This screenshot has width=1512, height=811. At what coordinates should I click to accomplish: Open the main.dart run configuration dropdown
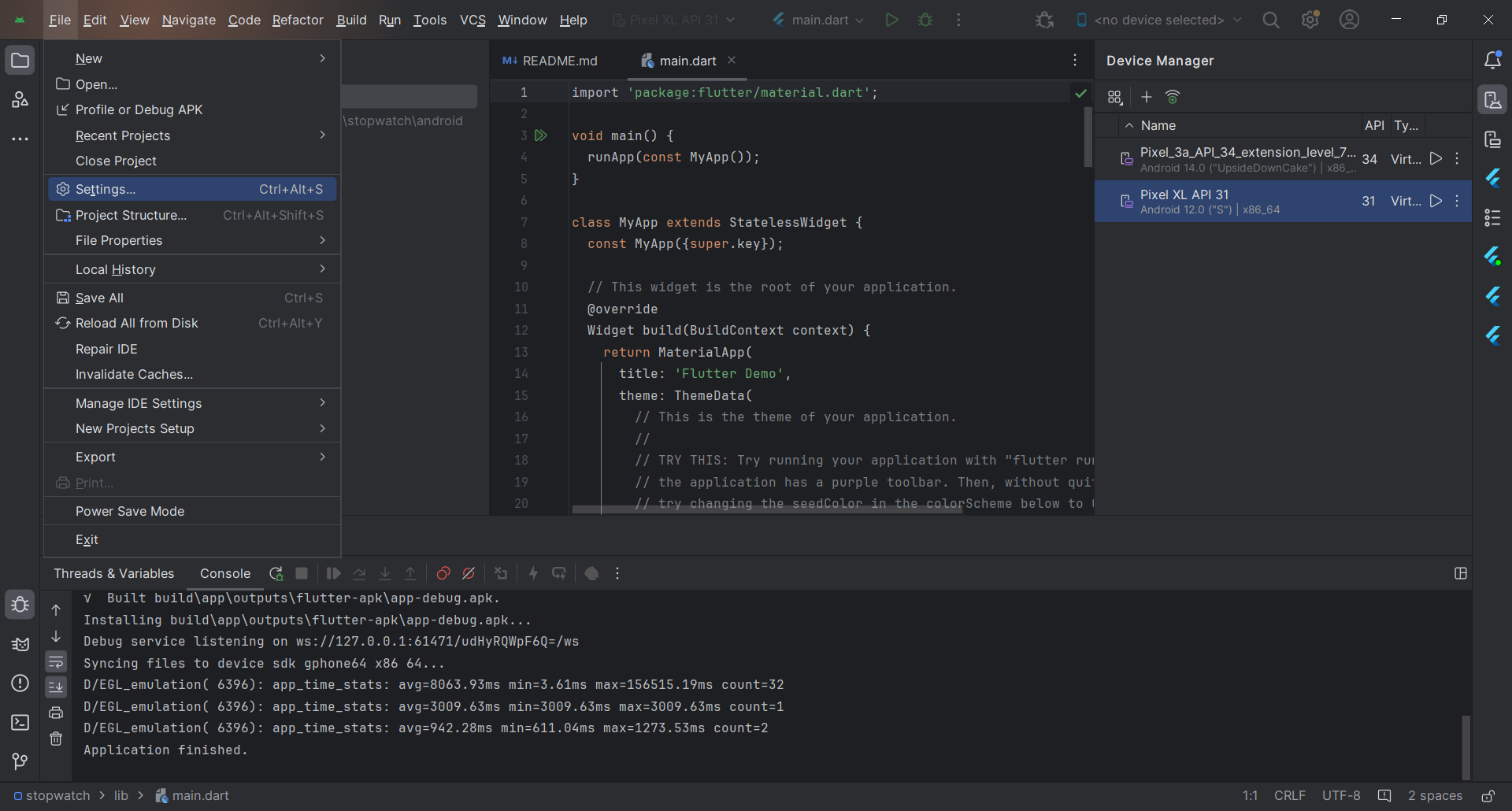click(819, 20)
